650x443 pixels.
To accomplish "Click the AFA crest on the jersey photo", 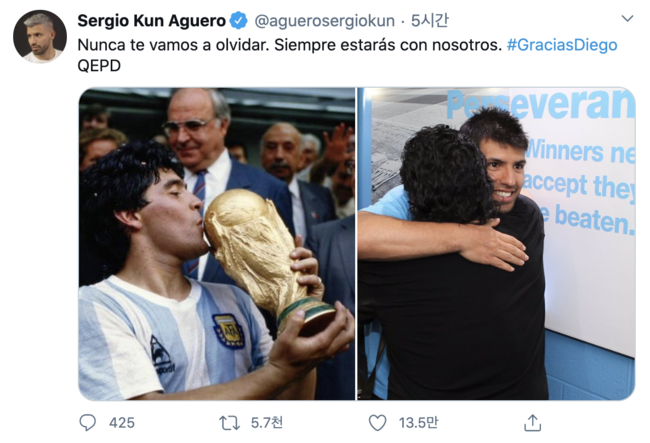I will (x=228, y=331).
